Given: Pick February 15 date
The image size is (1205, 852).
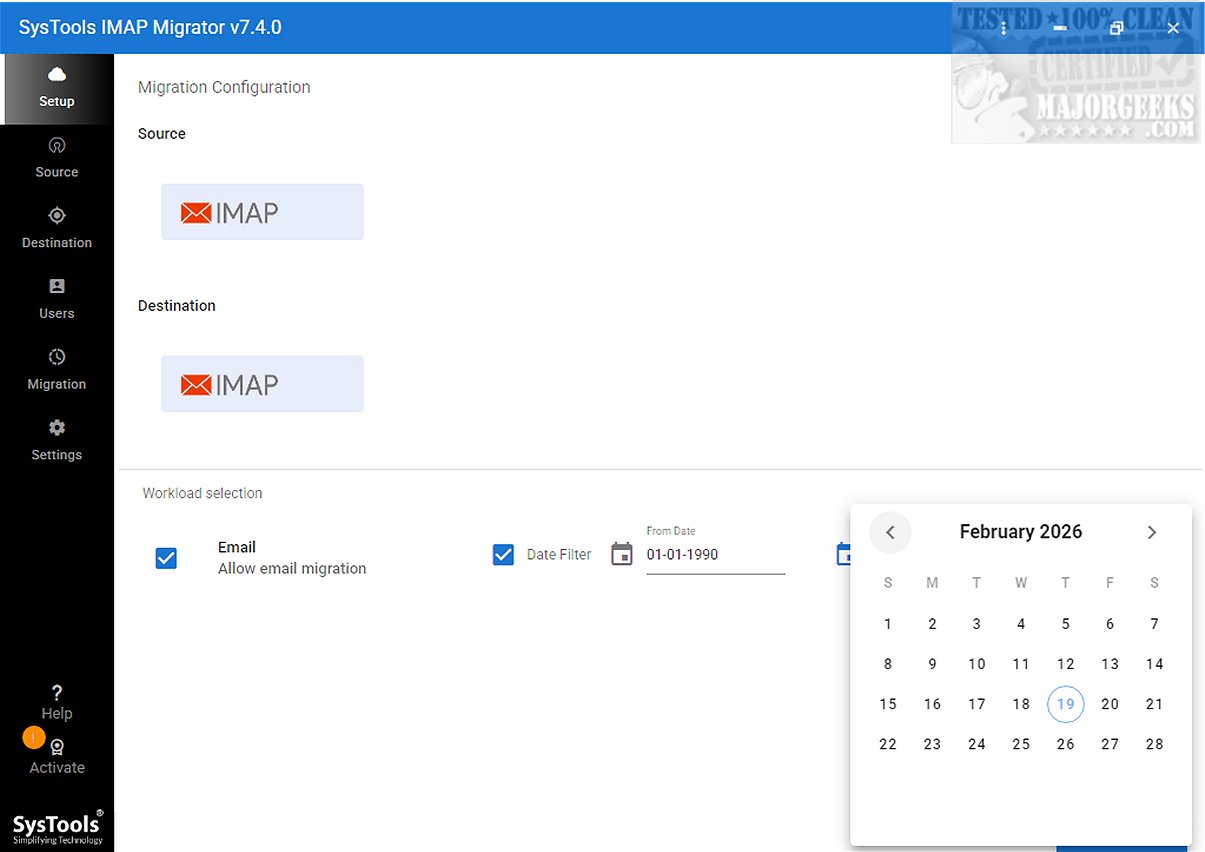Looking at the screenshot, I should [888, 704].
